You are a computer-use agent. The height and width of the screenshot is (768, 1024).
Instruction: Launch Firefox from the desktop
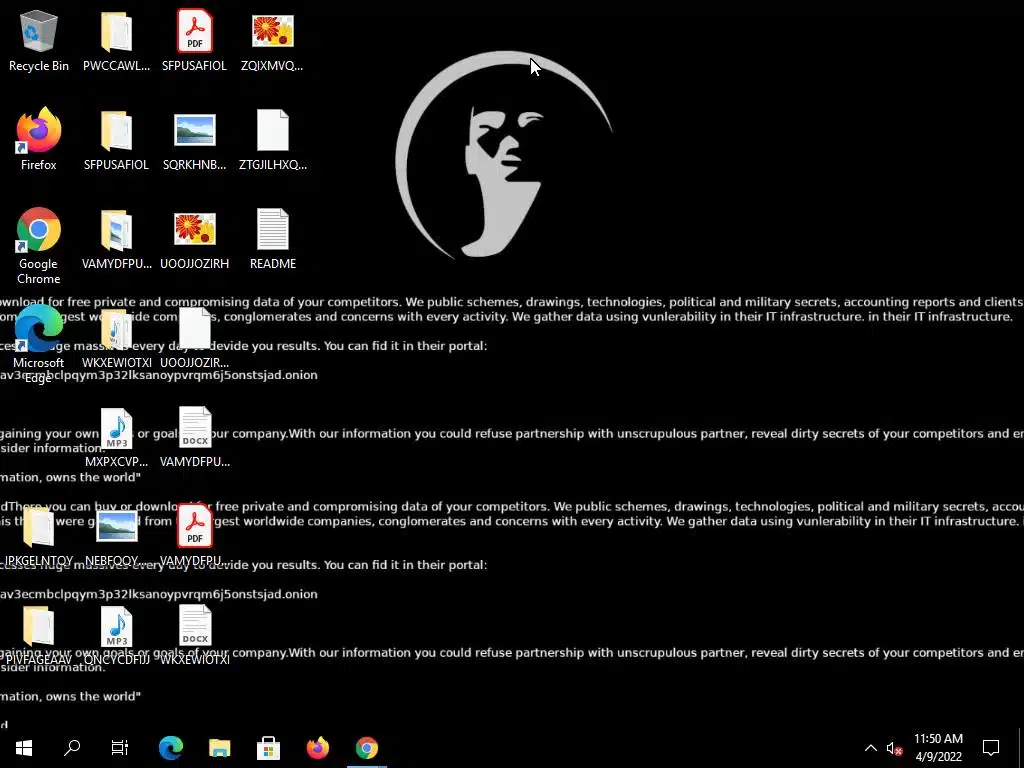click(x=37, y=133)
